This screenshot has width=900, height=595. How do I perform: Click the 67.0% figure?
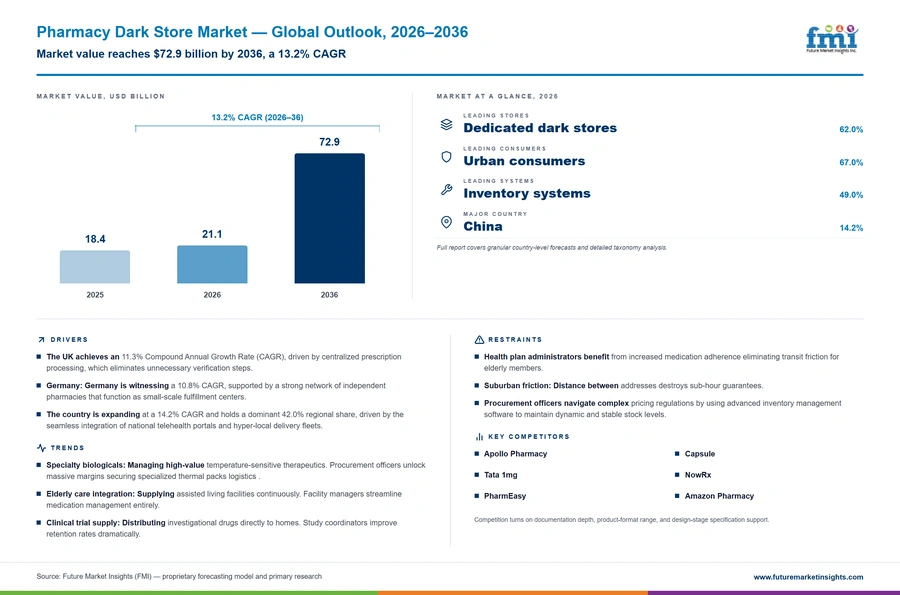point(851,162)
